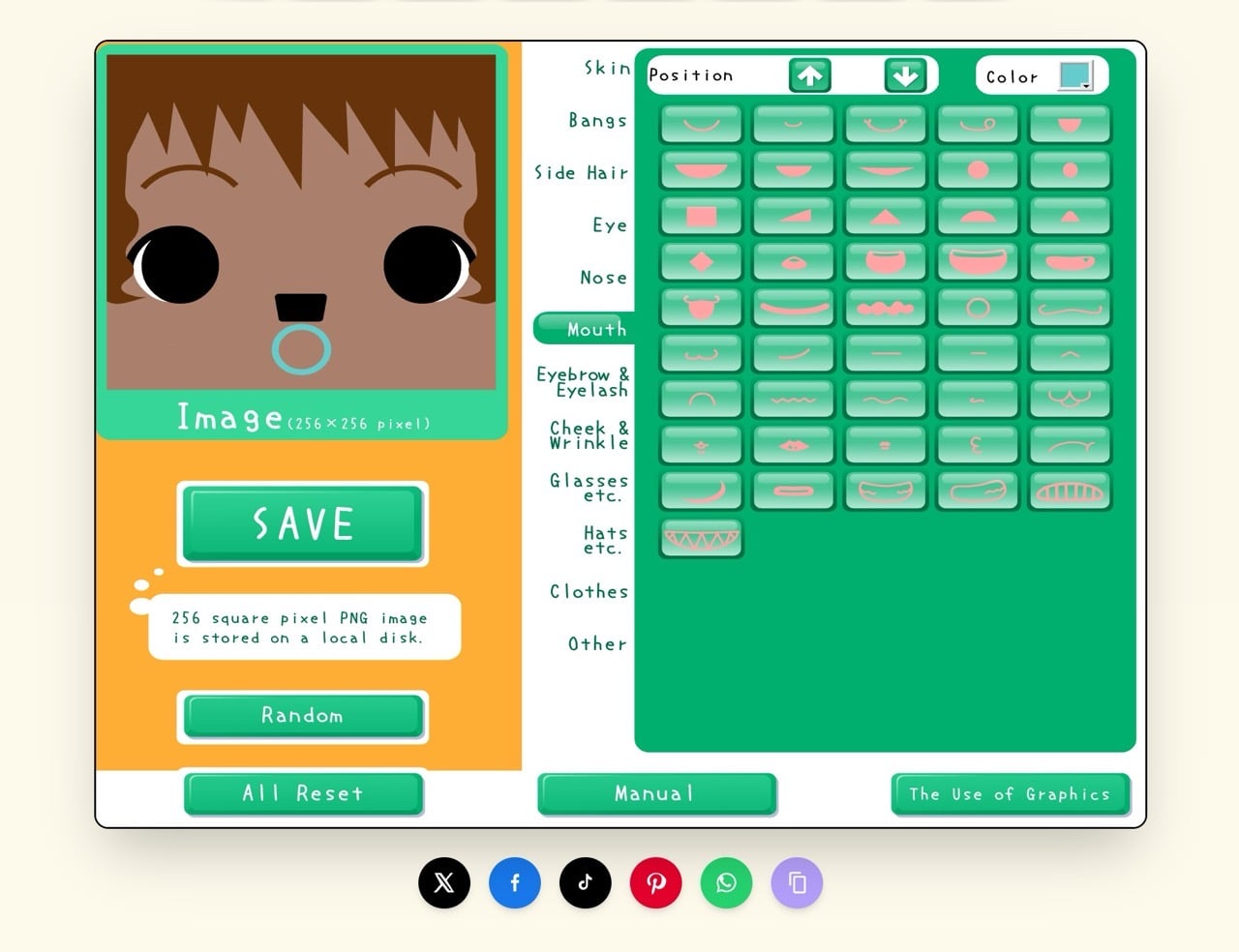The image size is (1239, 952).
Task: Generate a Random avatar
Action: (302, 716)
